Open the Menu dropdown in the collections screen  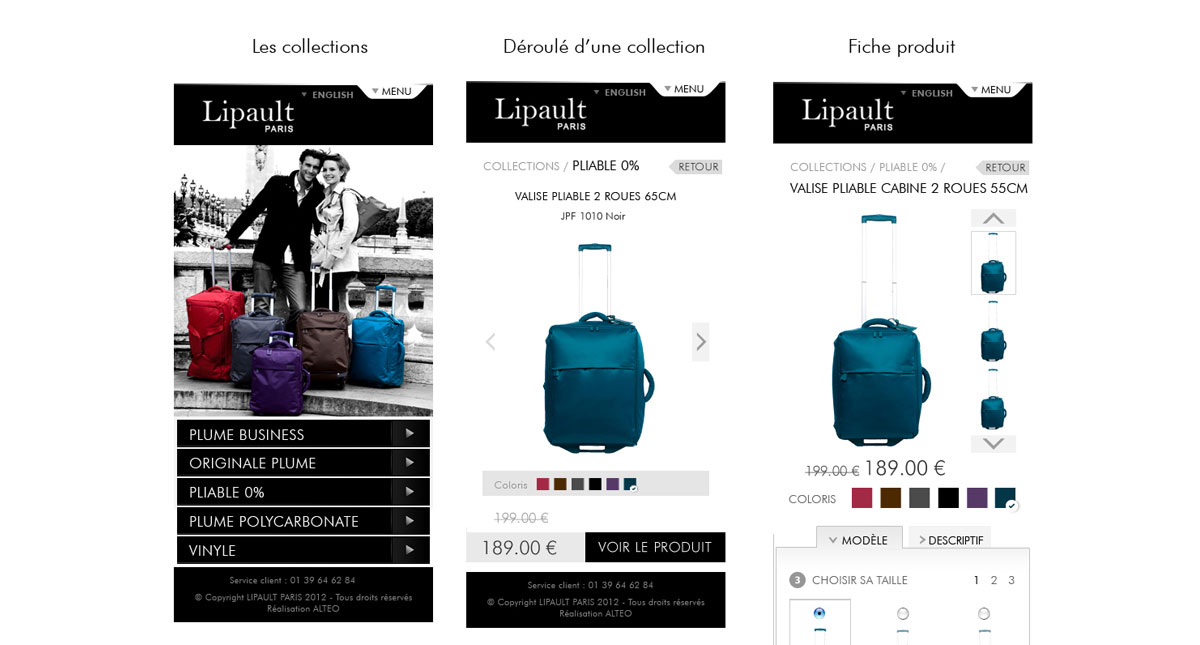coord(392,91)
